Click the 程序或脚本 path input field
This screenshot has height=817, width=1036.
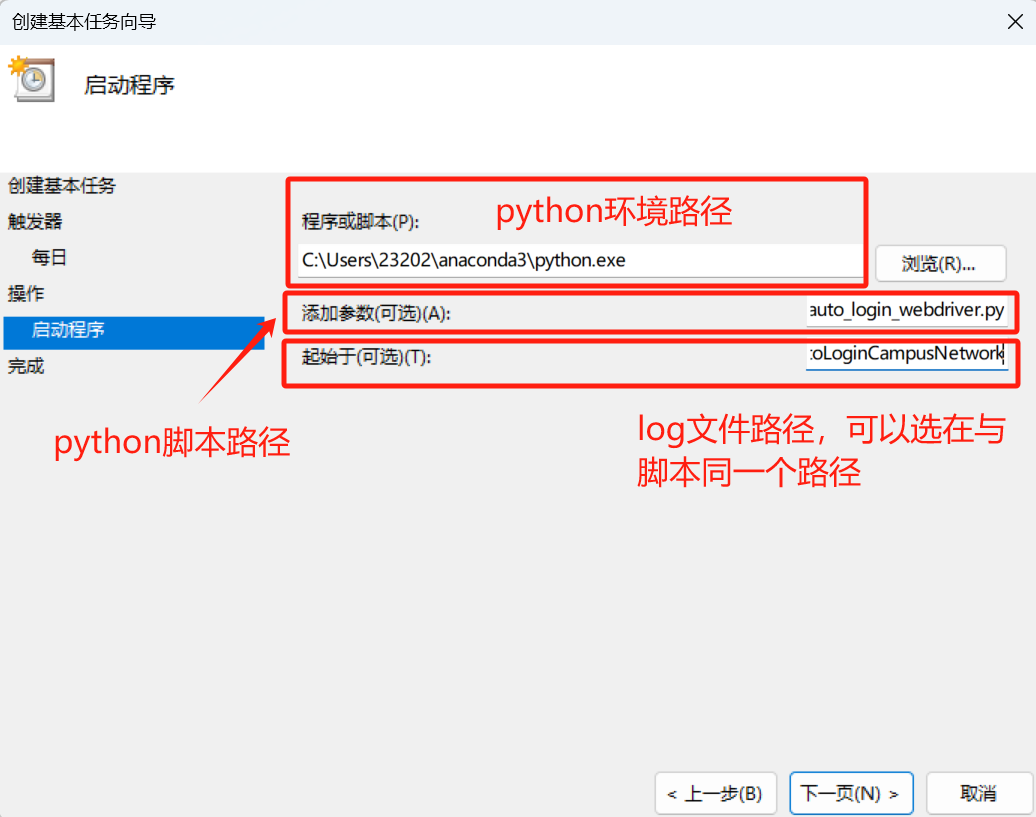coord(580,262)
